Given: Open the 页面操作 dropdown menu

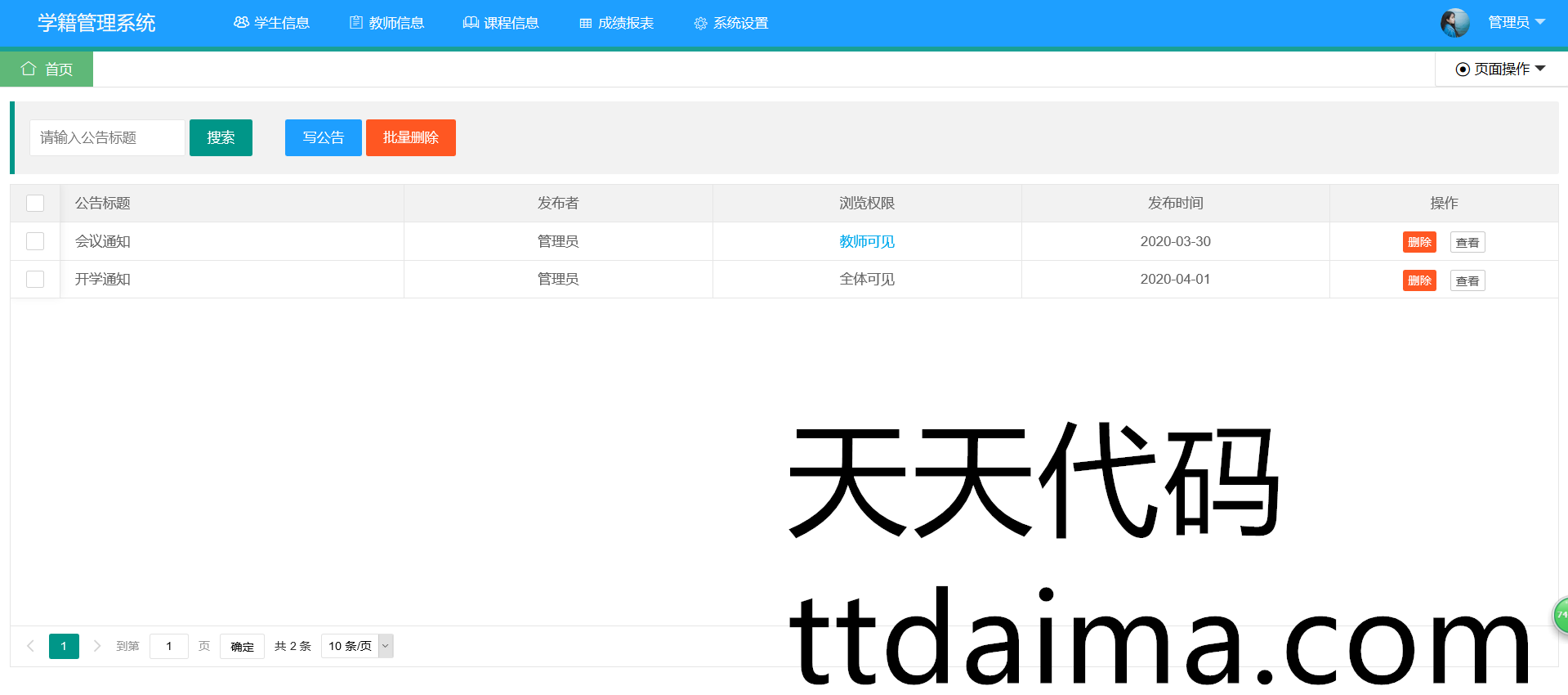Looking at the screenshot, I should pyautogui.click(x=1501, y=69).
